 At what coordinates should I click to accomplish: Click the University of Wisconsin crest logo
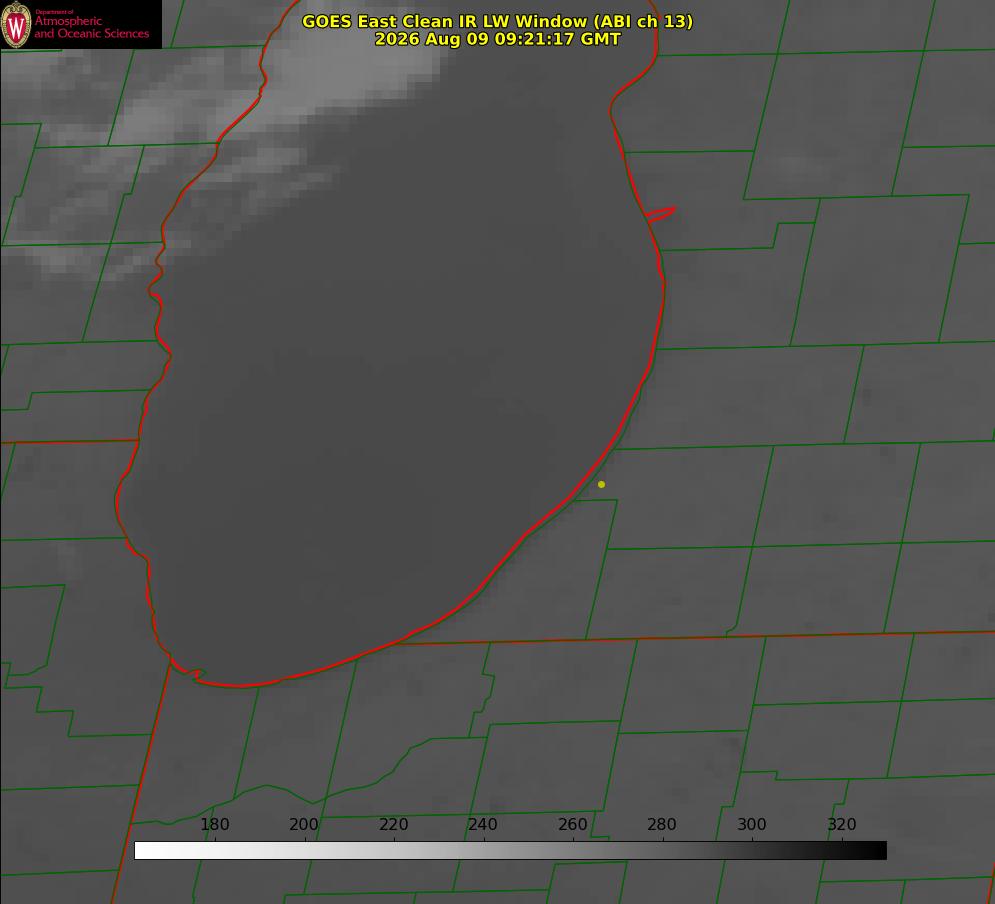click(x=16, y=25)
